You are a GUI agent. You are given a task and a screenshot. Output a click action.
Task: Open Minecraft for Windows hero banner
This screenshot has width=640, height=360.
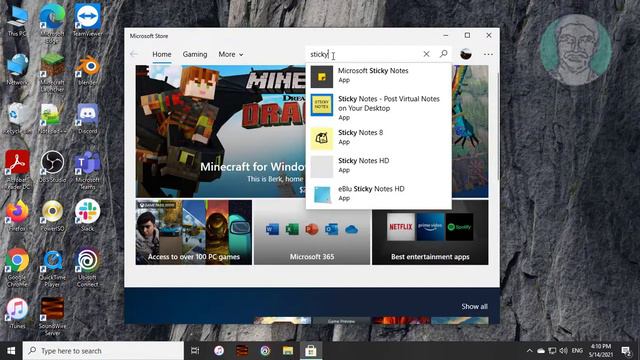pyautogui.click(x=221, y=131)
